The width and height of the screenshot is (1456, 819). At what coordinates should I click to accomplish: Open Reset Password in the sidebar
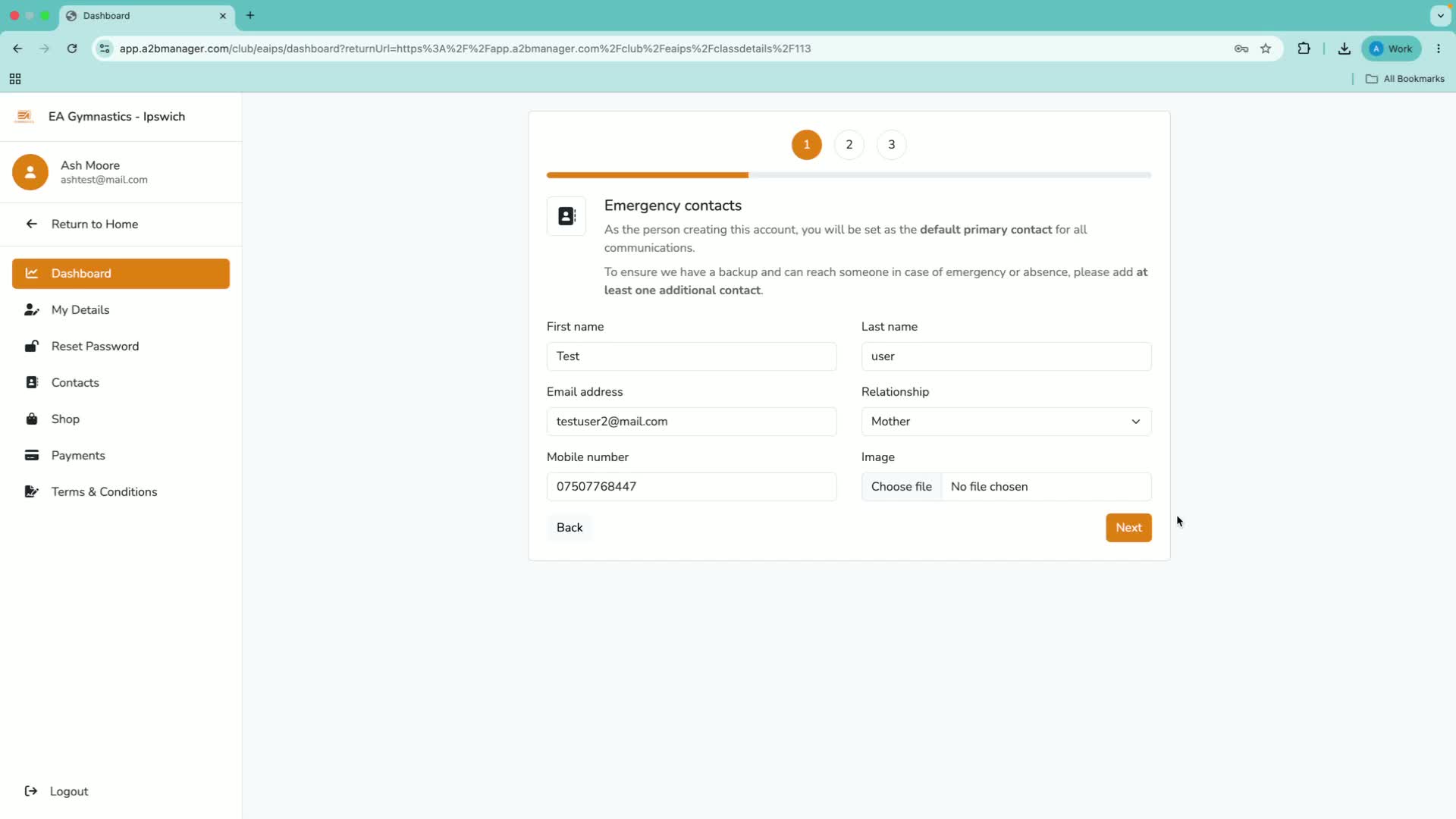click(121, 347)
